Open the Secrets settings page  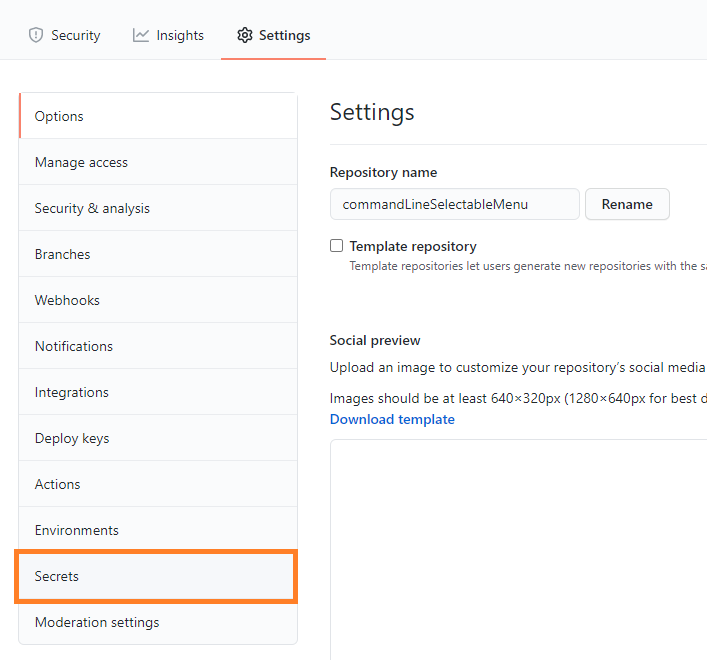56,576
